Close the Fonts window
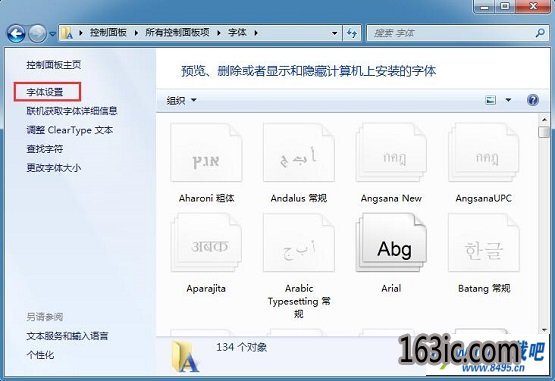Screen dimensions: 555x381 (x=534, y=6)
